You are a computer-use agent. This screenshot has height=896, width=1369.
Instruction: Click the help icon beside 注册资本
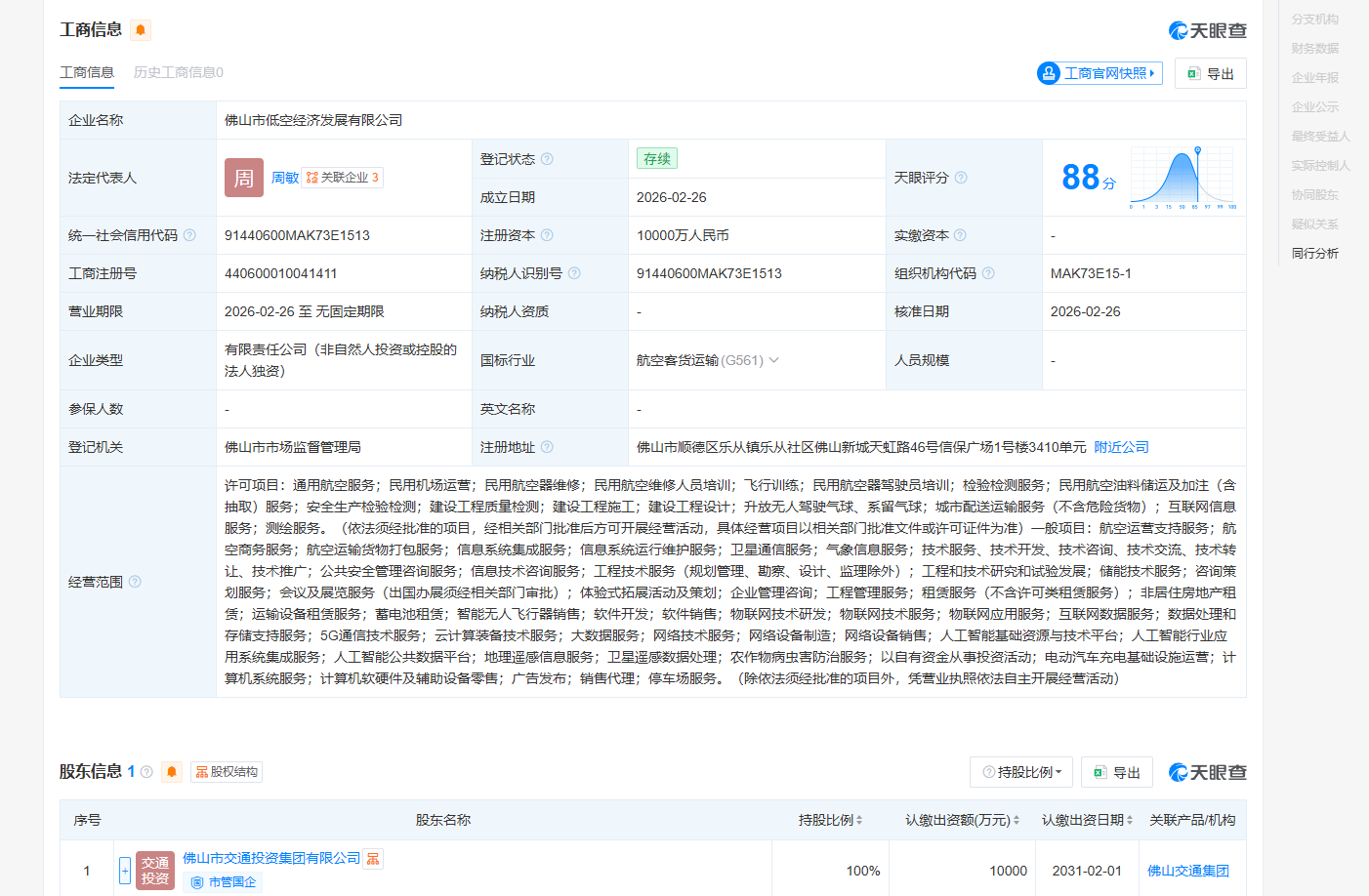(547, 235)
